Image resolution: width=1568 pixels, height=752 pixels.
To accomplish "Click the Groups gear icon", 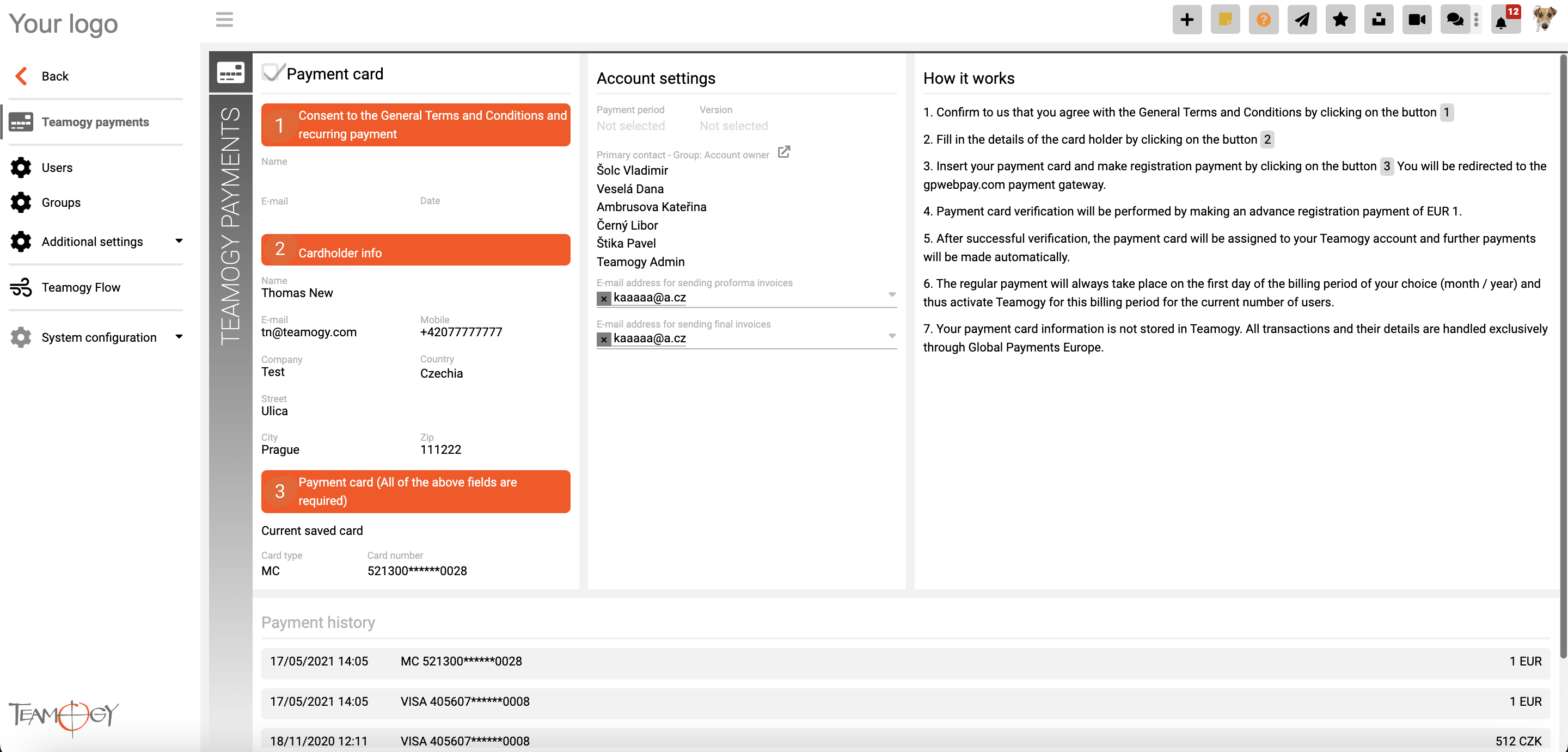I will click(21, 202).
